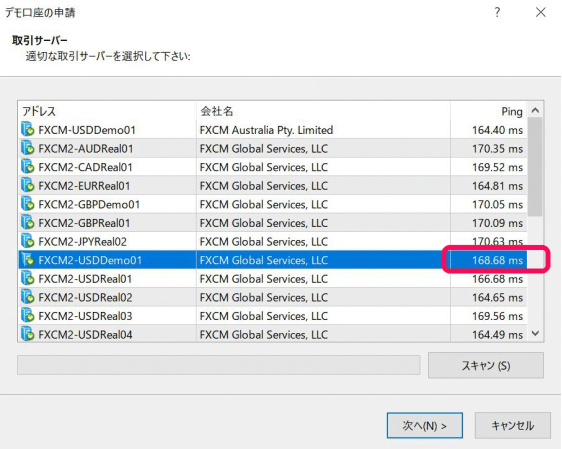Select the FXCM2-GBPReal01 server row
The height and width of the screenshot is (449, 562).
coord(273,223)
